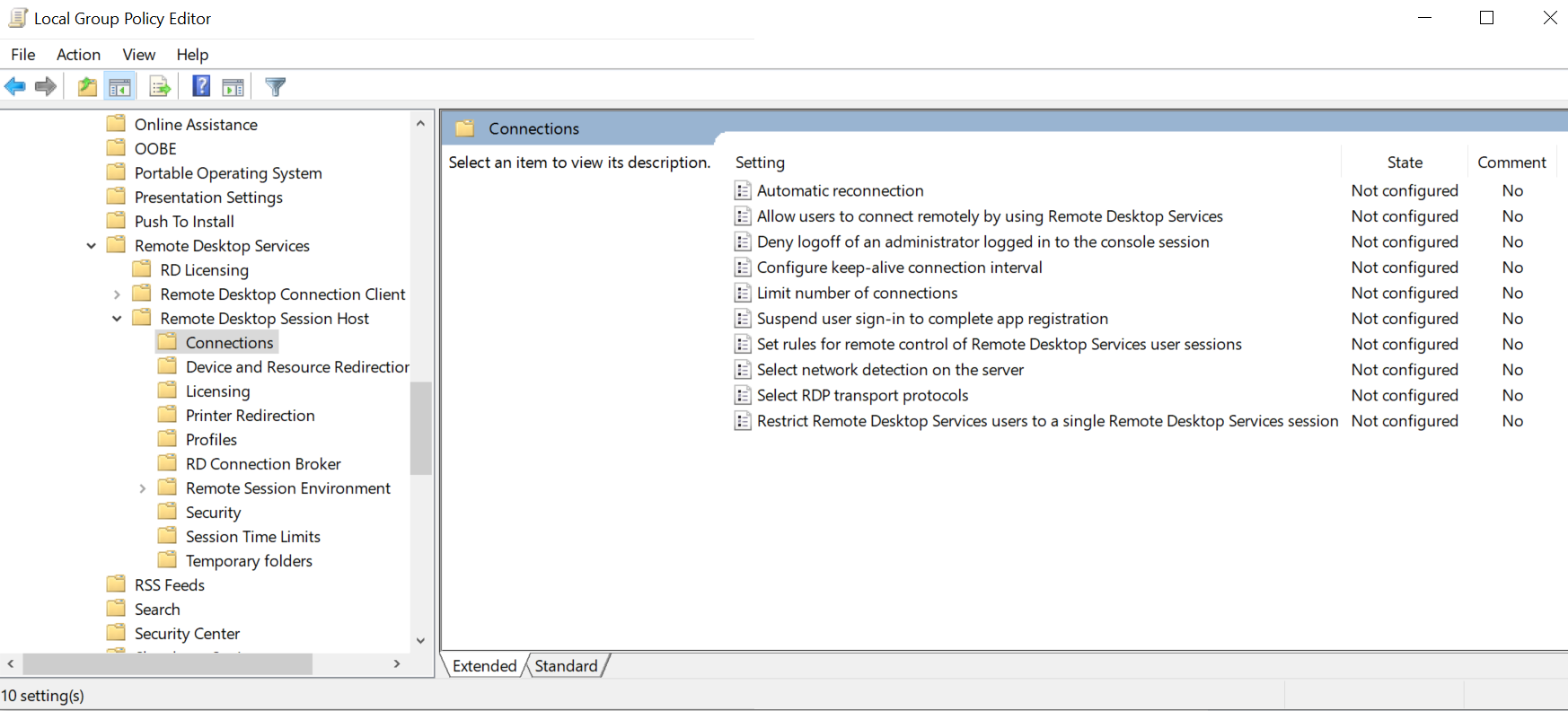
Task: Expand the Remote Session Environment node
Action: (x=142, y=488)
